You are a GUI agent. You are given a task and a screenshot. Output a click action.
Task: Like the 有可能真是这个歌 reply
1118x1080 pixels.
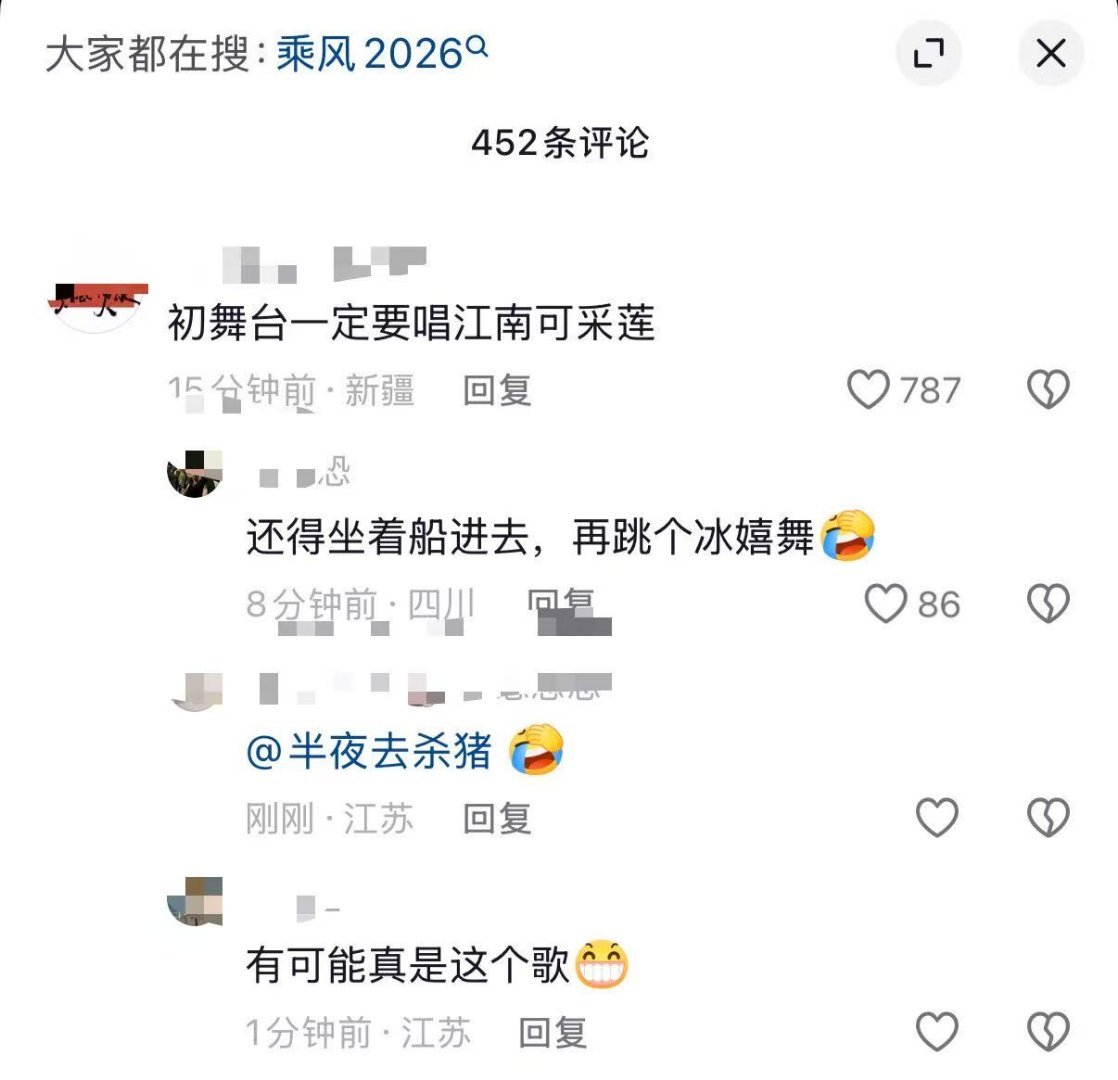click(936, 1031)
